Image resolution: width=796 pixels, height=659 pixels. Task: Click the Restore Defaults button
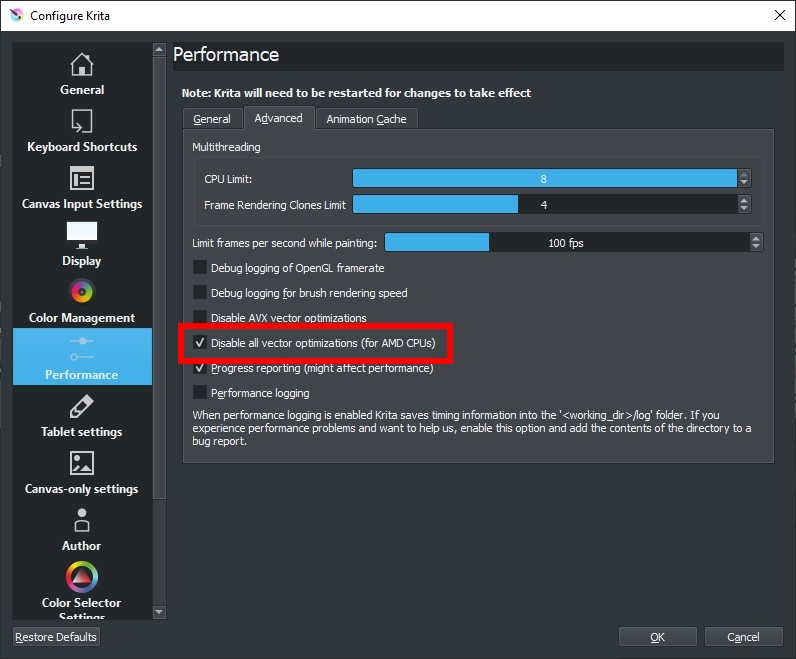[x=56, y=637]
